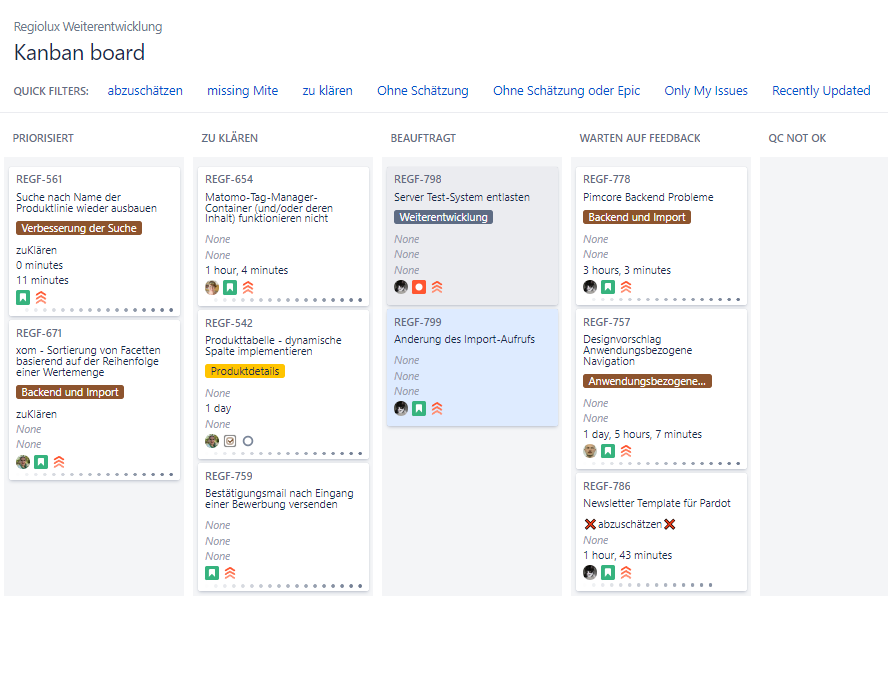Click the assignee avatar on REGF-757
The height and width of the screenshot is (675, 888).
pos(590,451)
